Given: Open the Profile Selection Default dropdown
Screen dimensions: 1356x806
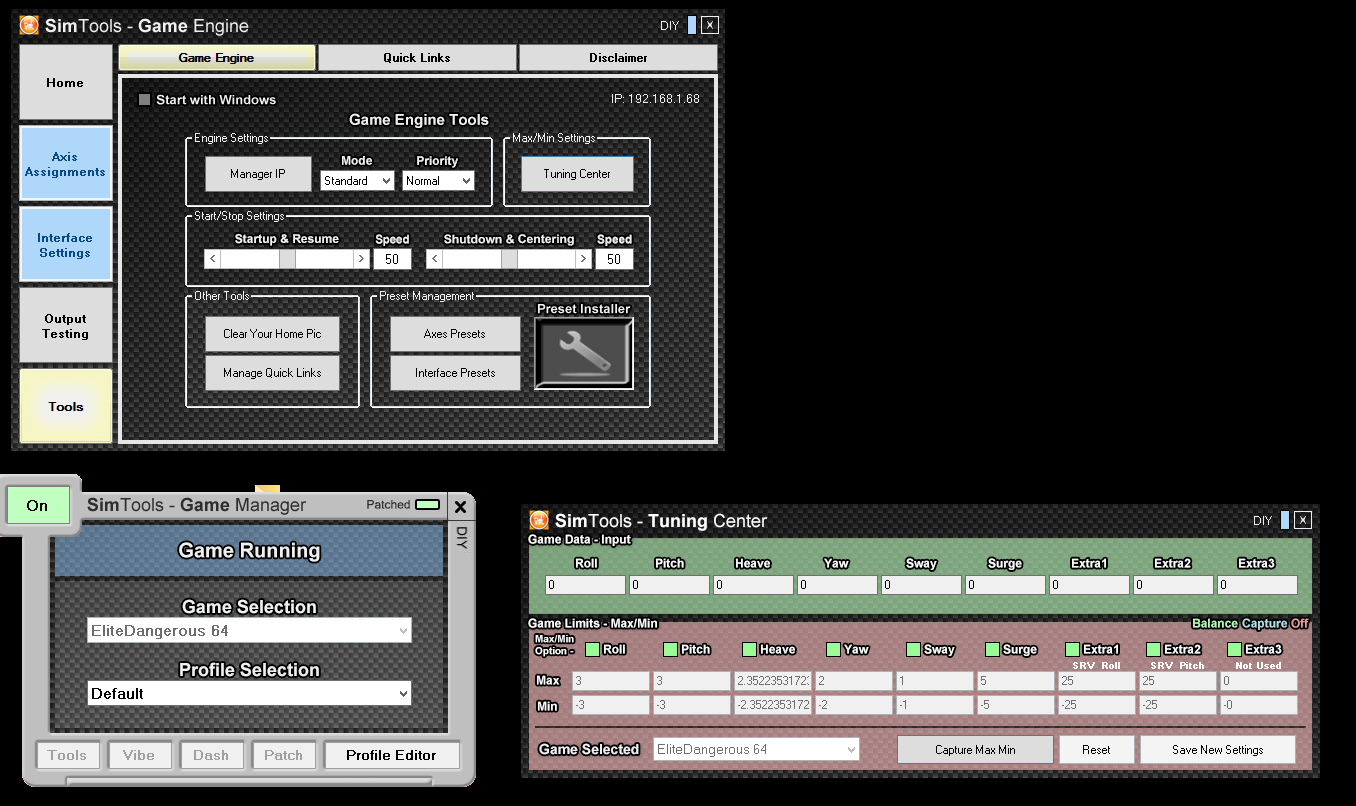Looking at the screenshot, I should point(249,693).
